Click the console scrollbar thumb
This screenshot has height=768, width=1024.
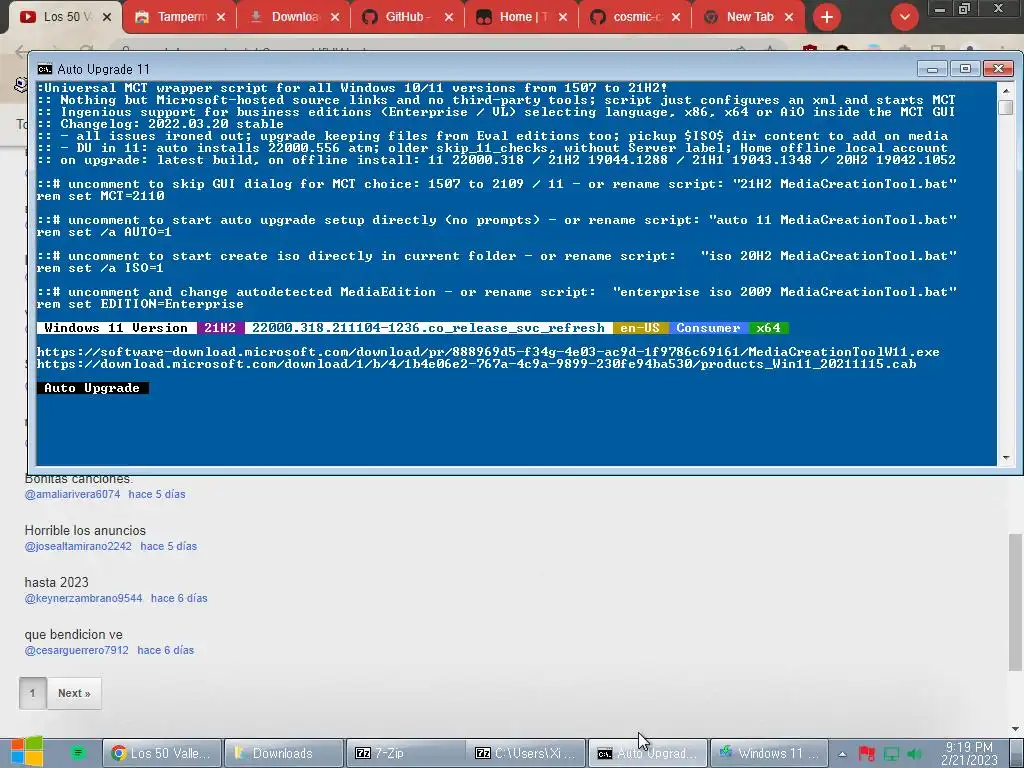[1006, 107]
